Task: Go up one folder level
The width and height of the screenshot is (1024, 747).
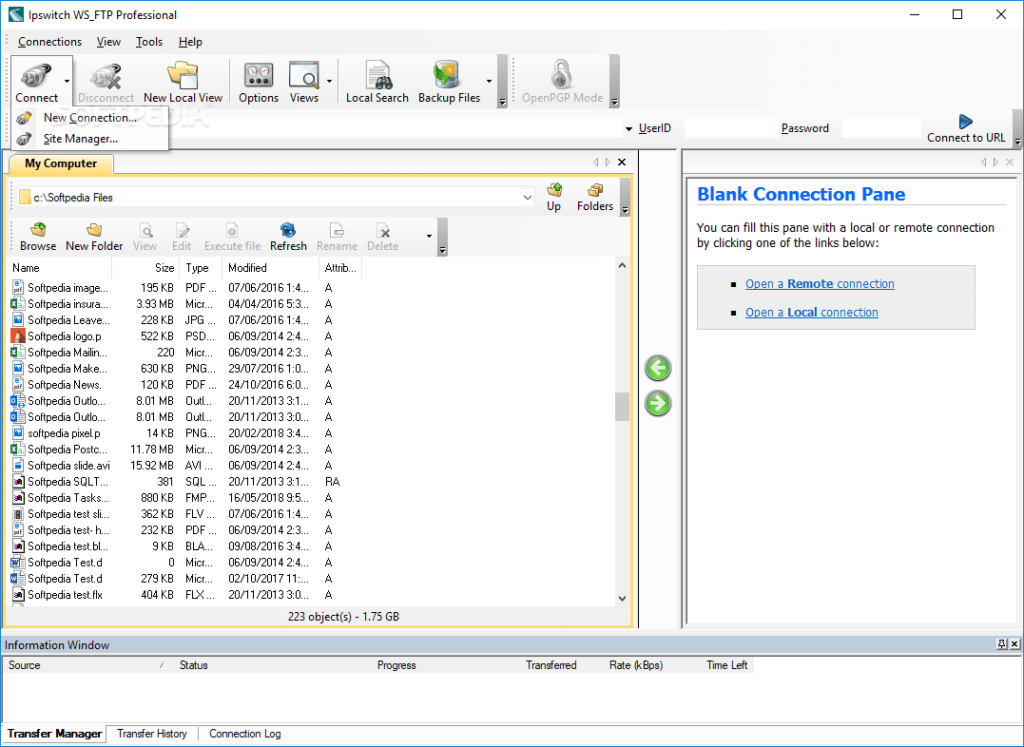Action: coord(553,196)
